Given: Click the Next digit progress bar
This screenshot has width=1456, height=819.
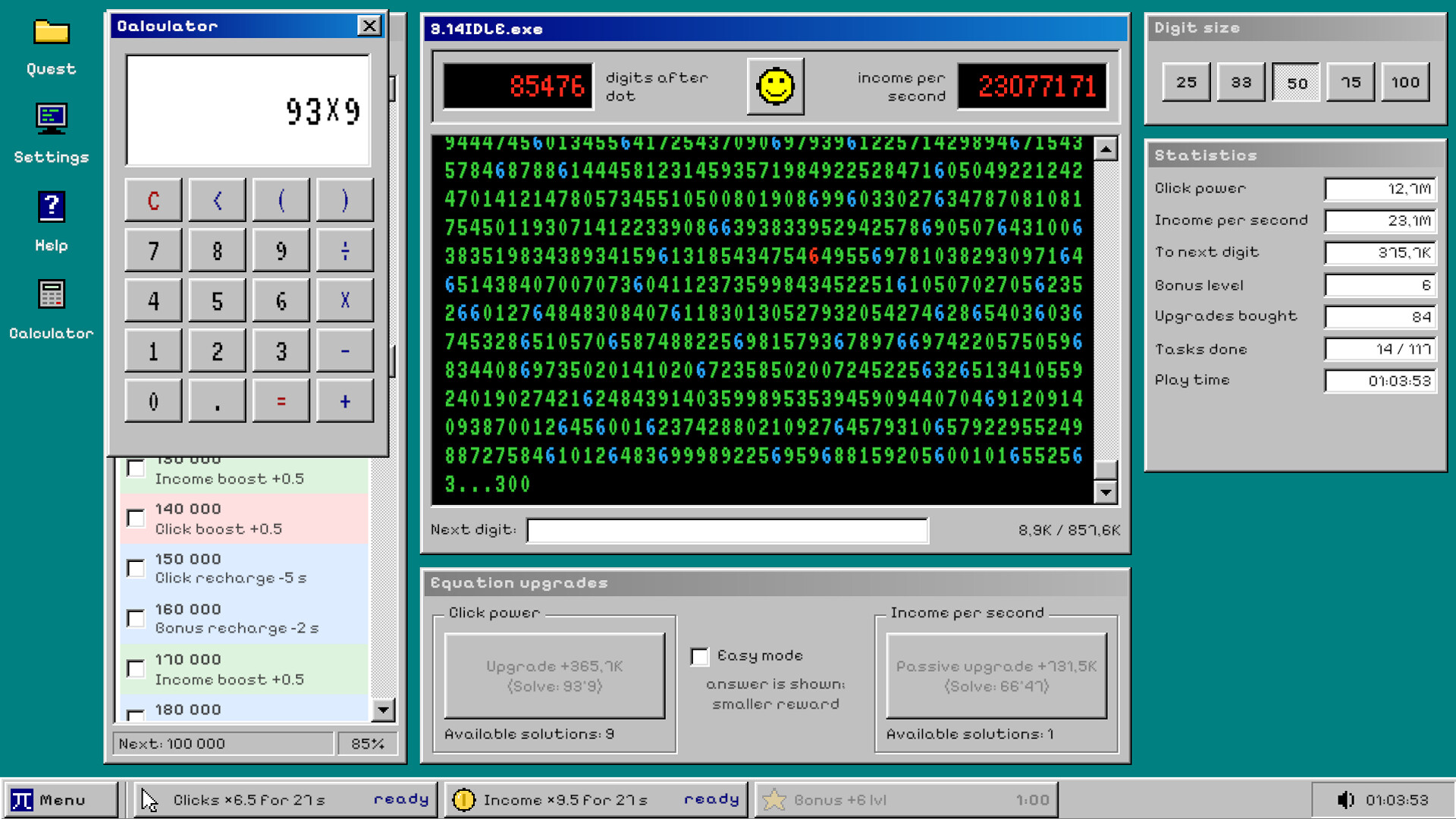Looking at the screenshot, I should point(726,530).
